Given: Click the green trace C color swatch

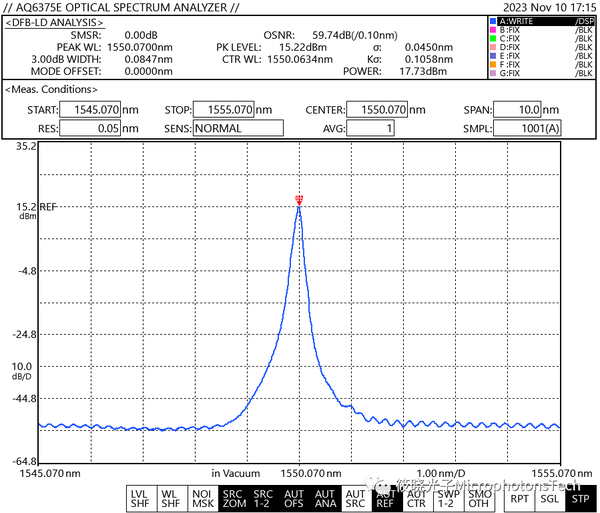Looking at the screenshot, I should [x=493, y=38].
